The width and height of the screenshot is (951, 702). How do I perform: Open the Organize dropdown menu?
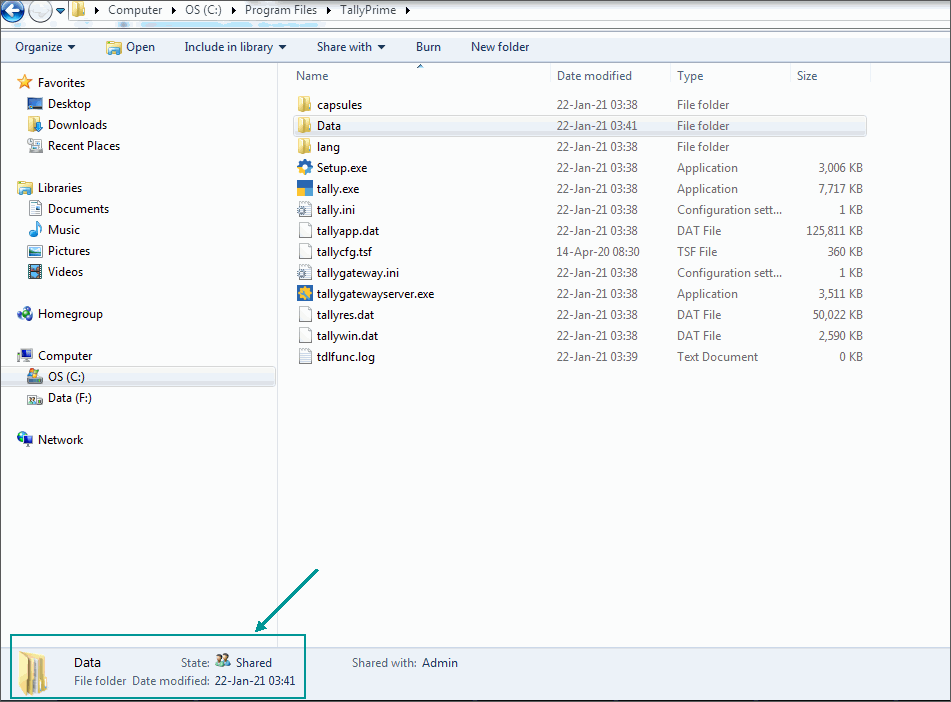coord(45,47)
